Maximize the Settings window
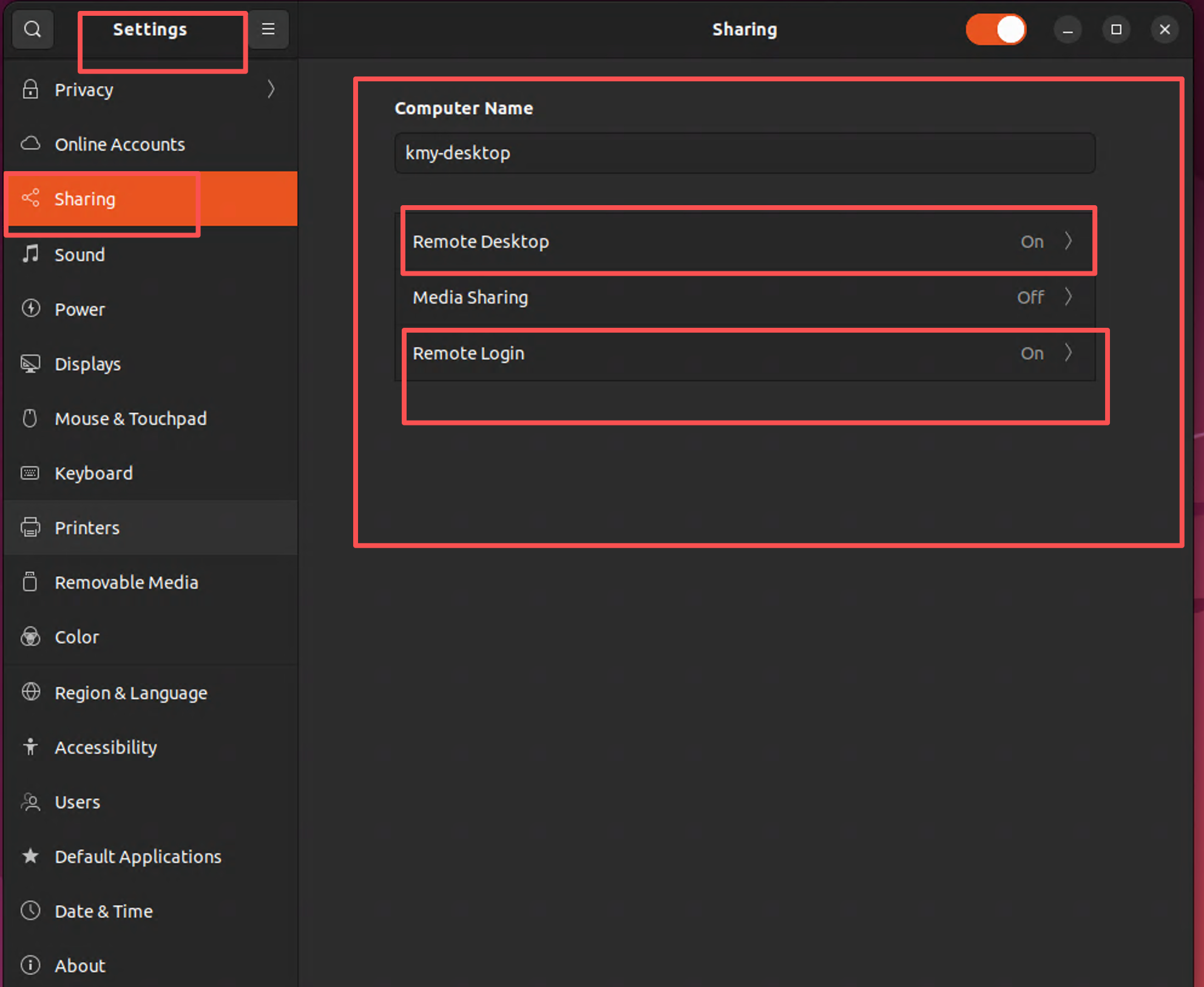The width and height of the screenshot is (1204, 987). 1116,29
